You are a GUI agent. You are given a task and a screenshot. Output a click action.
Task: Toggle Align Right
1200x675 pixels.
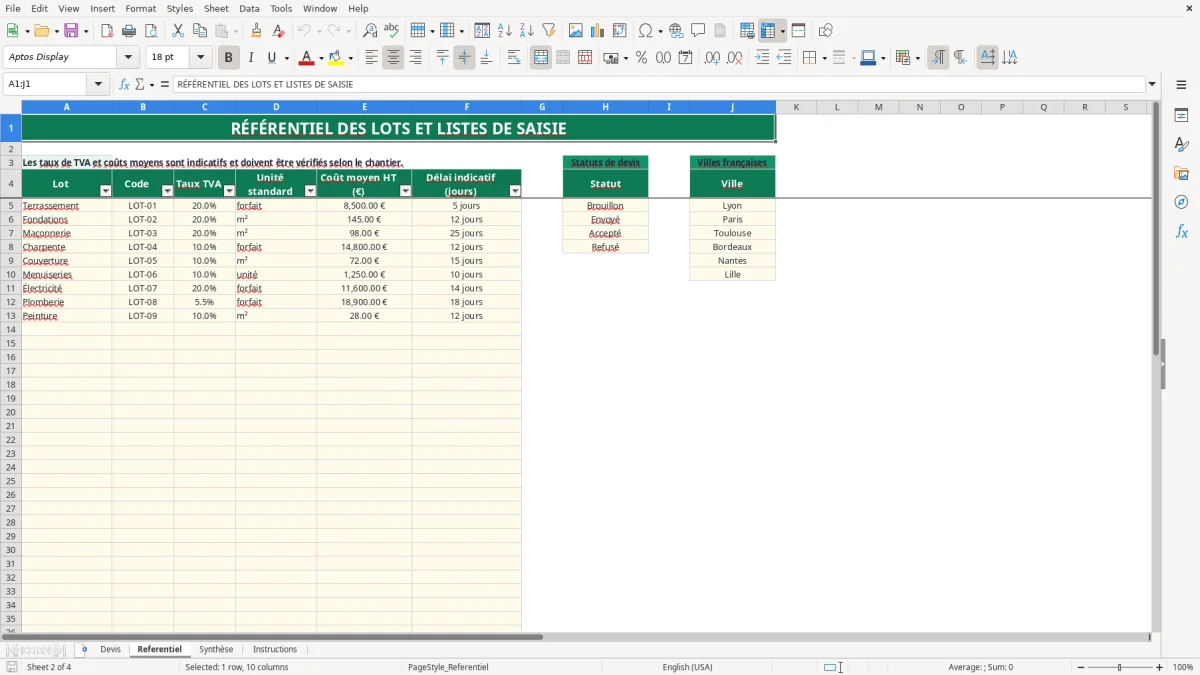tap(415, 58)
